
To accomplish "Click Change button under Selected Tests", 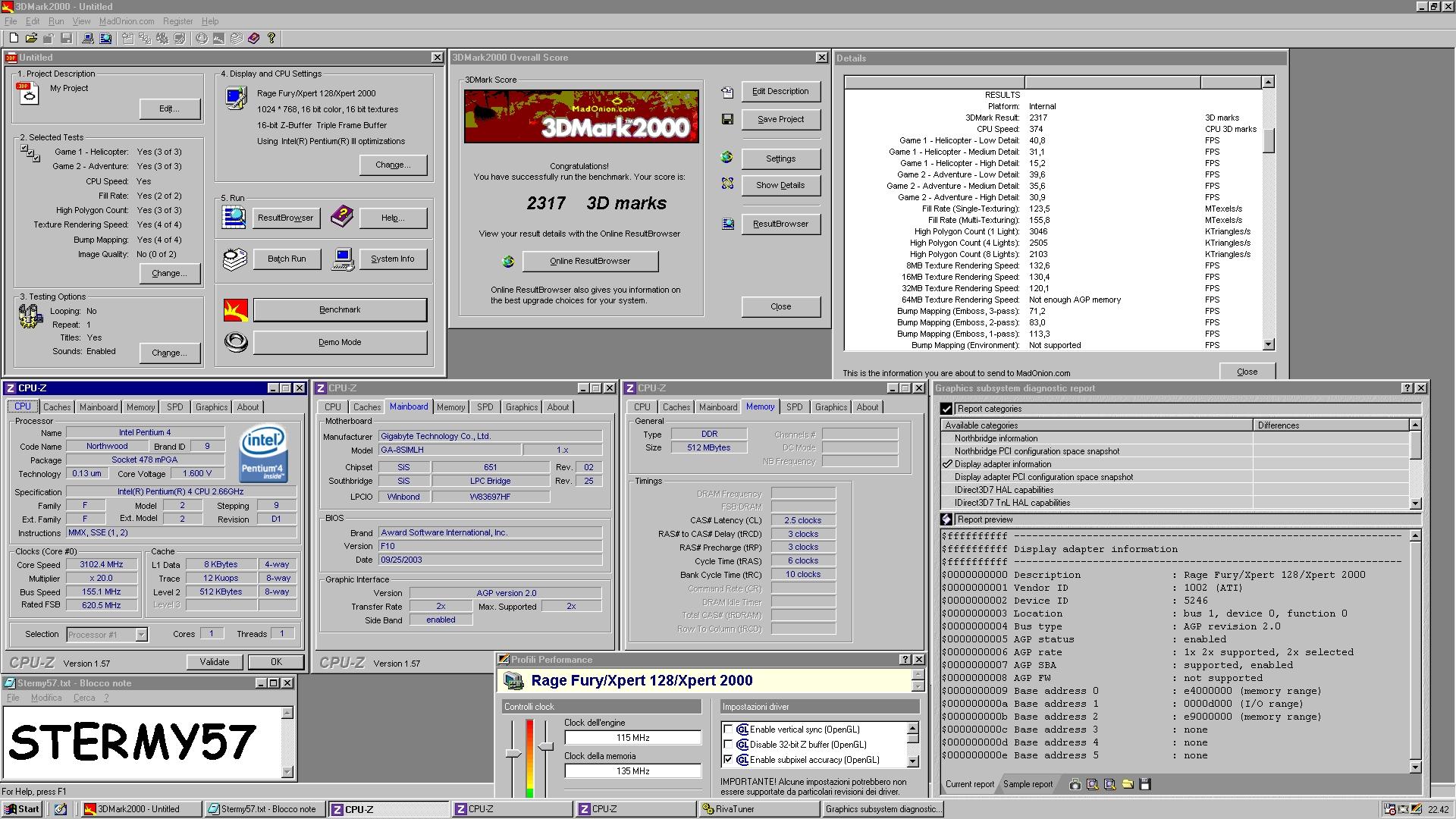I will [x=169, y=273].
